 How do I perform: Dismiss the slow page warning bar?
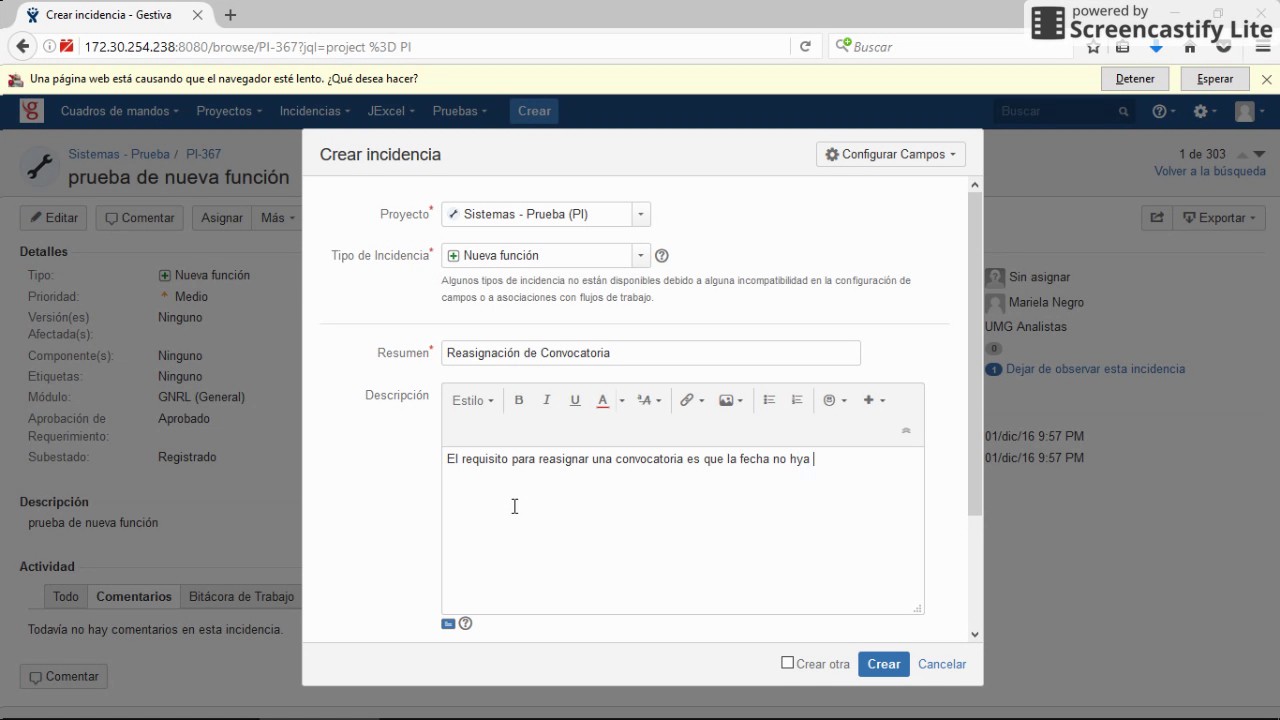[x=1267, y=79]
